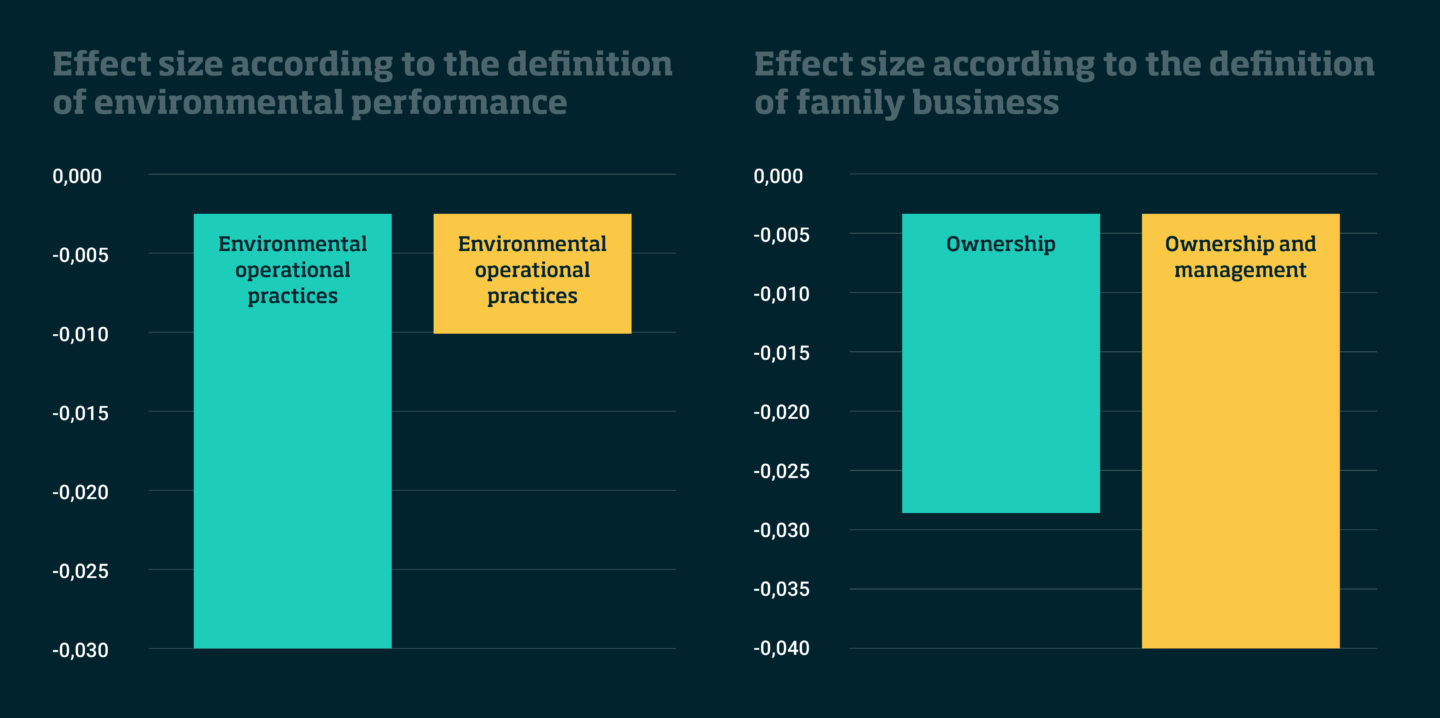Click the environmental performance chart title
The width and height of the screenshot is (1440, 718).
362,83
